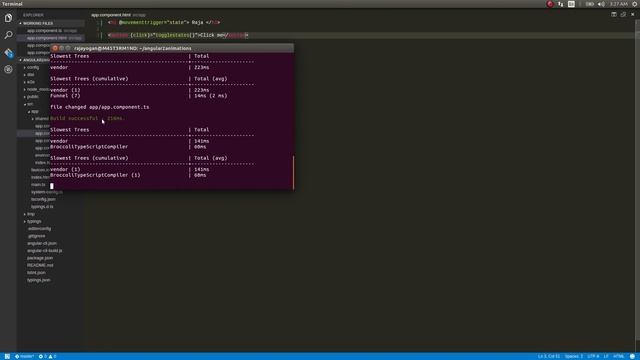Expand the dist folder
The image size is (640, 360).
point(31,75)
